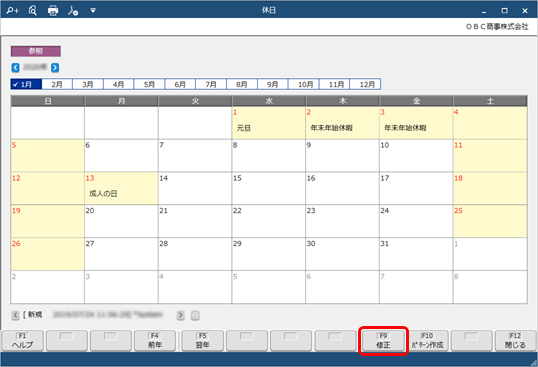The width and height of the screenshot is (538, 367).
Task: Switch to the 5月 tab
Action: (x=149, y=84)
